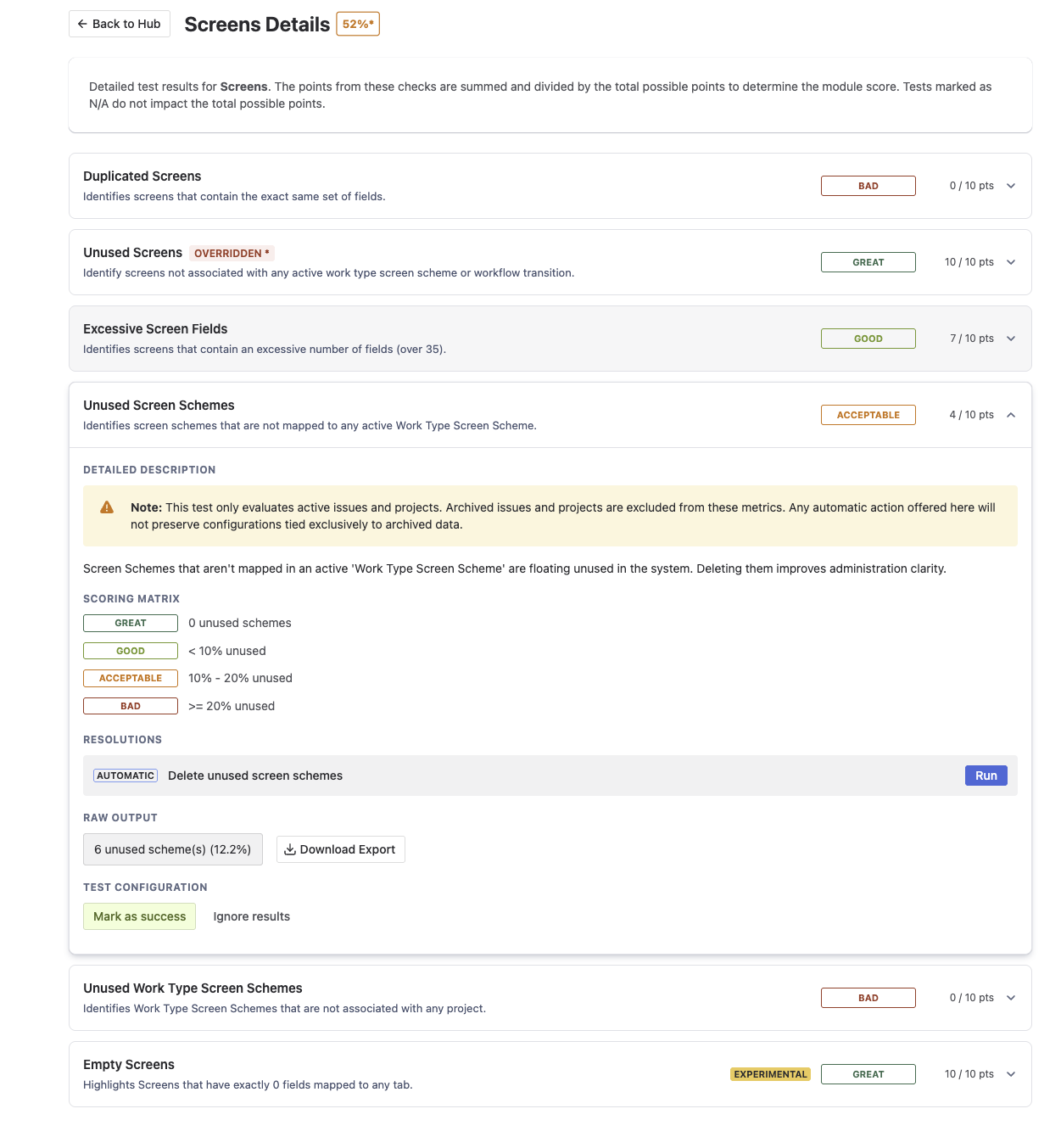The image size is (1061, 1148).
Task: Click the back arrow icon on Back to Hub
Action: click(x=83, y=24)
